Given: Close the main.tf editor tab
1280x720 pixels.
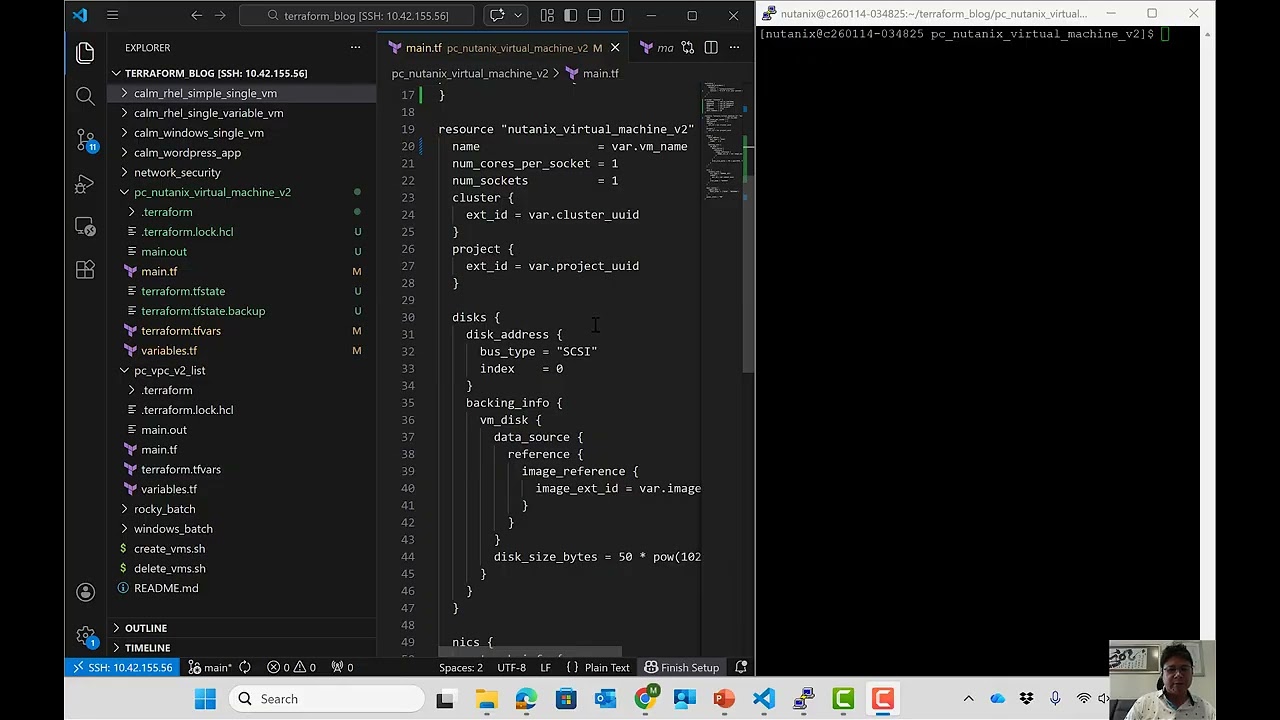Looking at the screenshot, I should pos(615,47).
